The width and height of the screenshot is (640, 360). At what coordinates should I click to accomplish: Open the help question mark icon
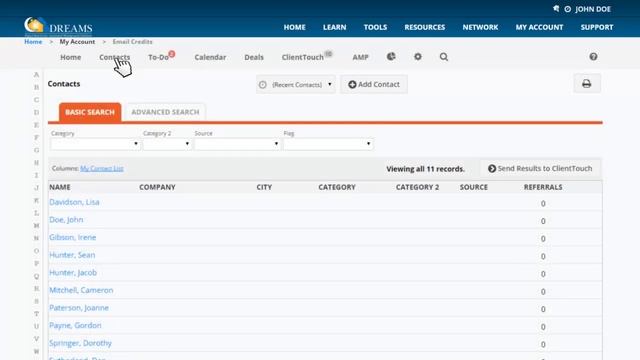pos(593,57)
